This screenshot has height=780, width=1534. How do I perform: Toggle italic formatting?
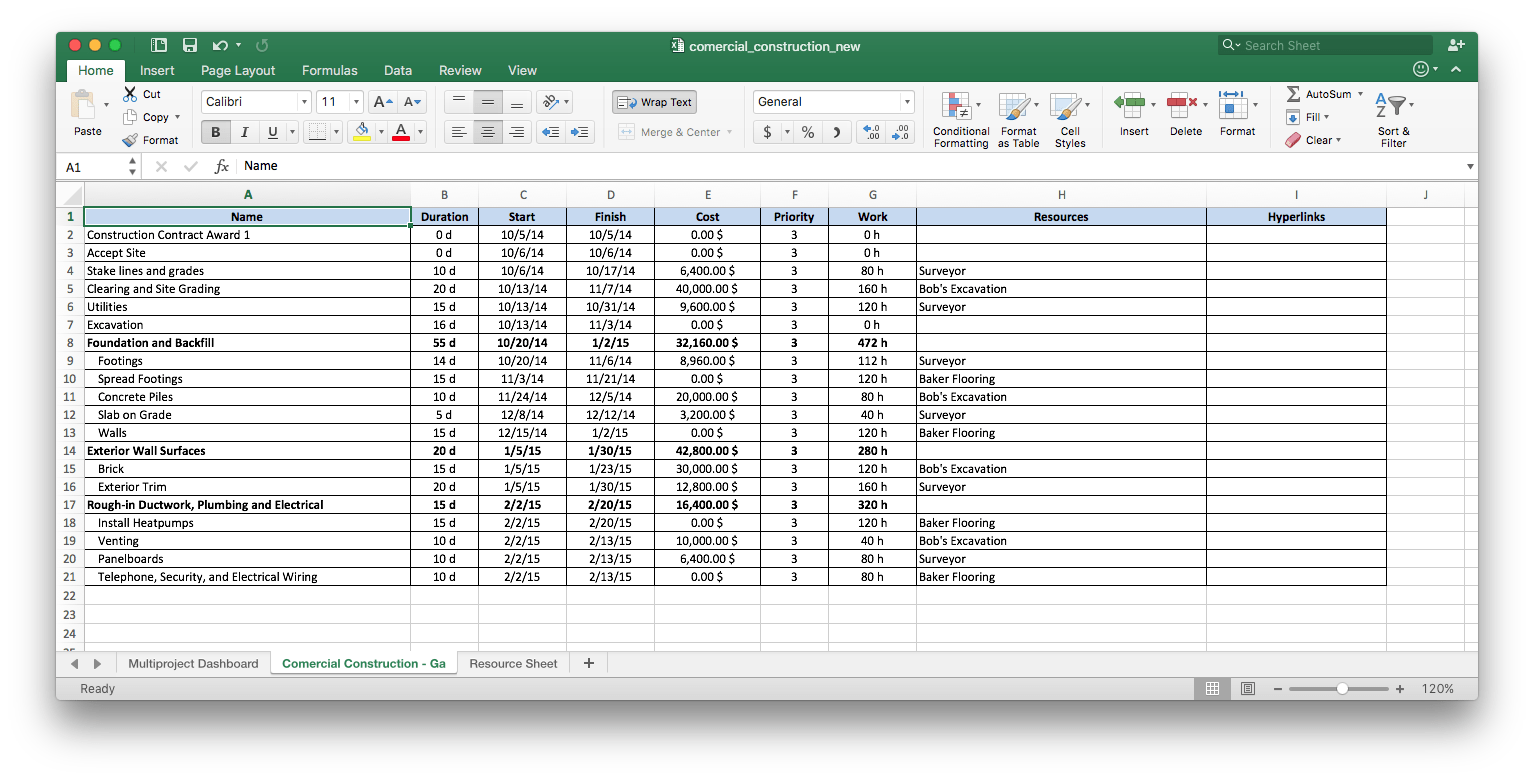243,131
